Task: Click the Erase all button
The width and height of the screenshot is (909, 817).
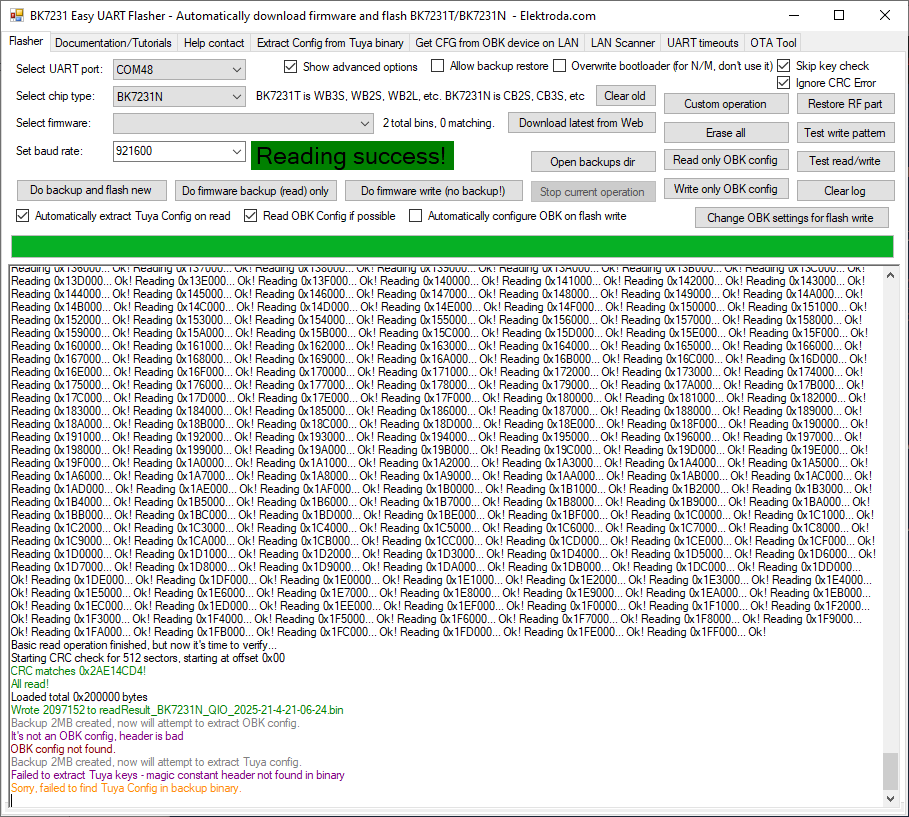Action: (x=725, y=133)
